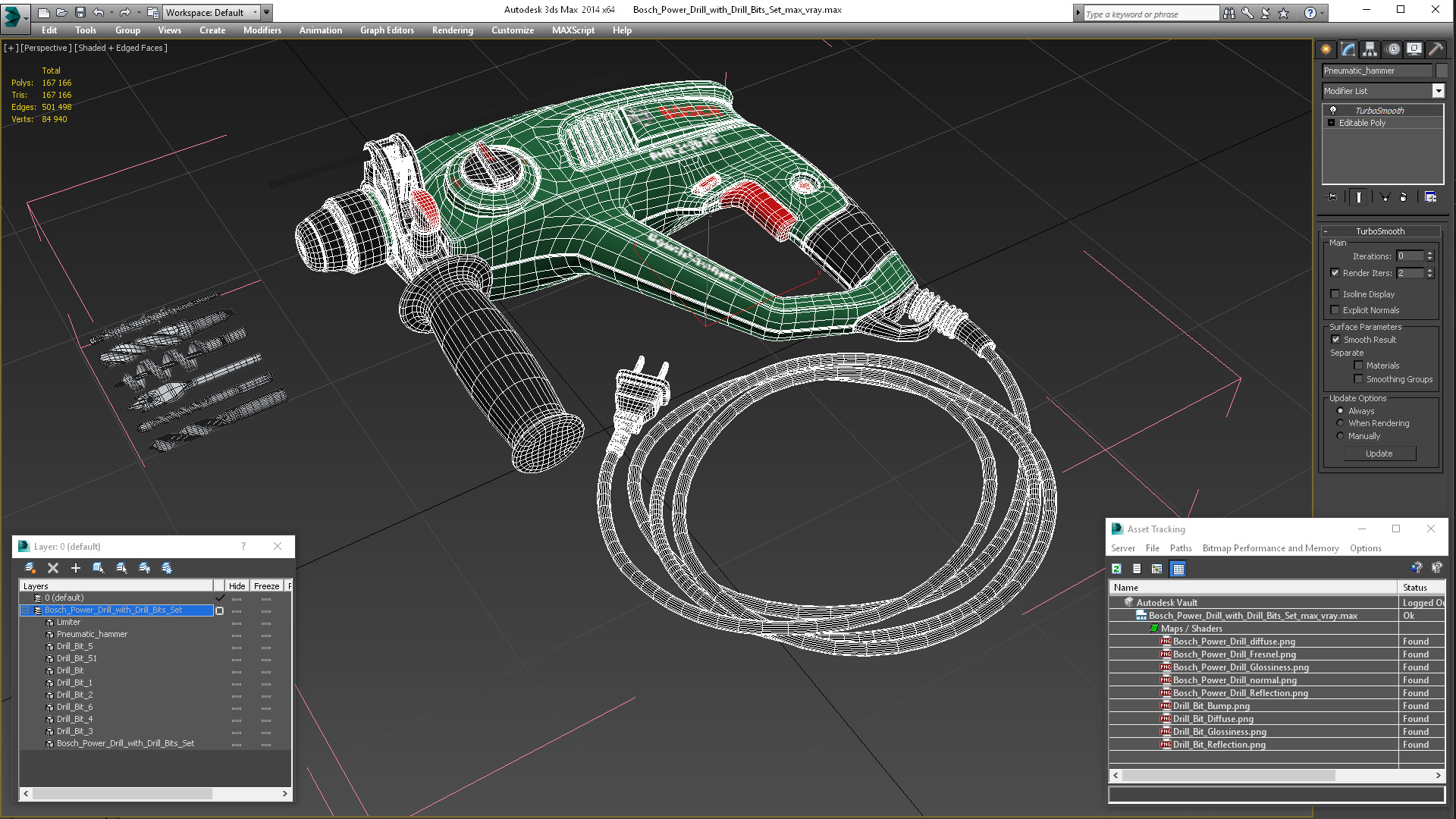Click the Open File folder icon
The width and height of the screenshot is (1456, 819).
point(62,12)
